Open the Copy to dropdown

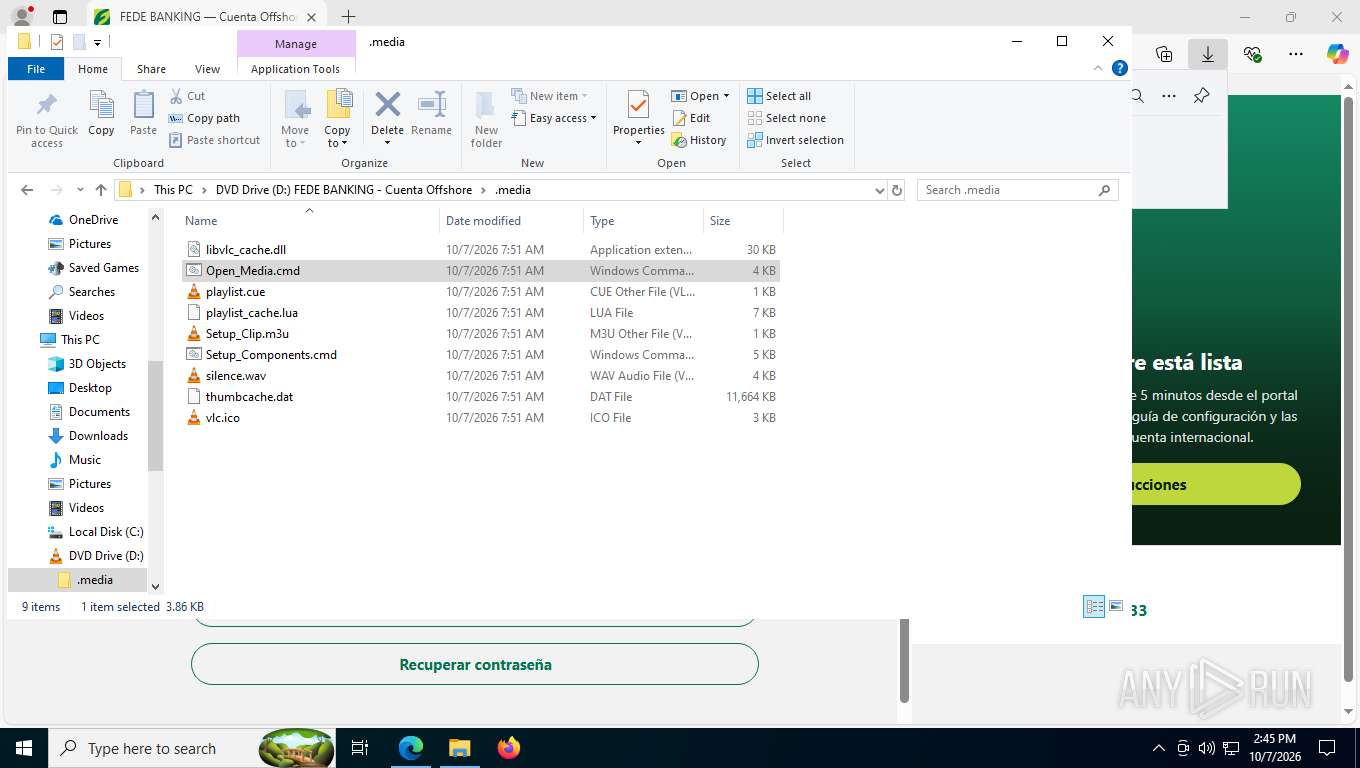pyautogui.click(x=338, y=120)
